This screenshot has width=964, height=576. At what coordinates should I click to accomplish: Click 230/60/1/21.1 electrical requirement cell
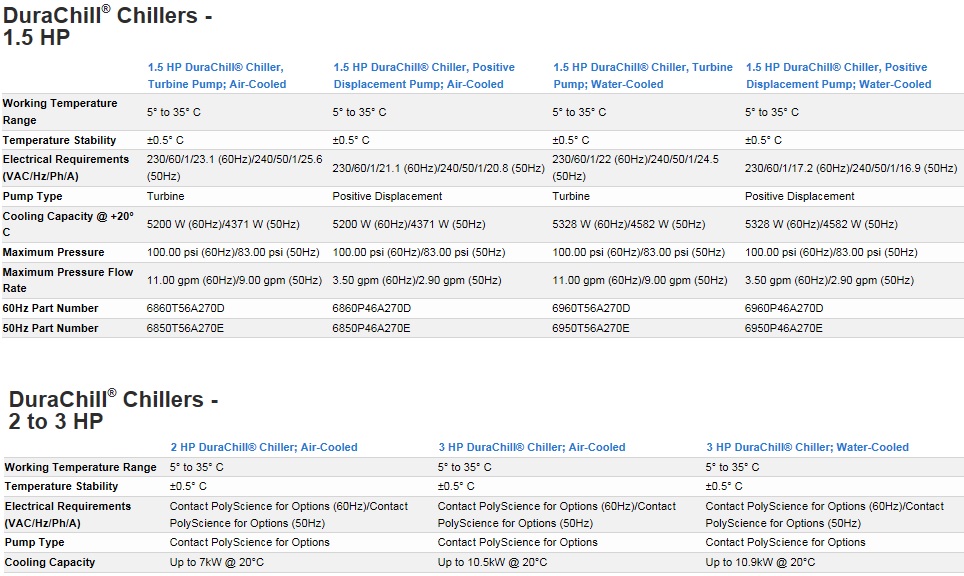[438, 168]
